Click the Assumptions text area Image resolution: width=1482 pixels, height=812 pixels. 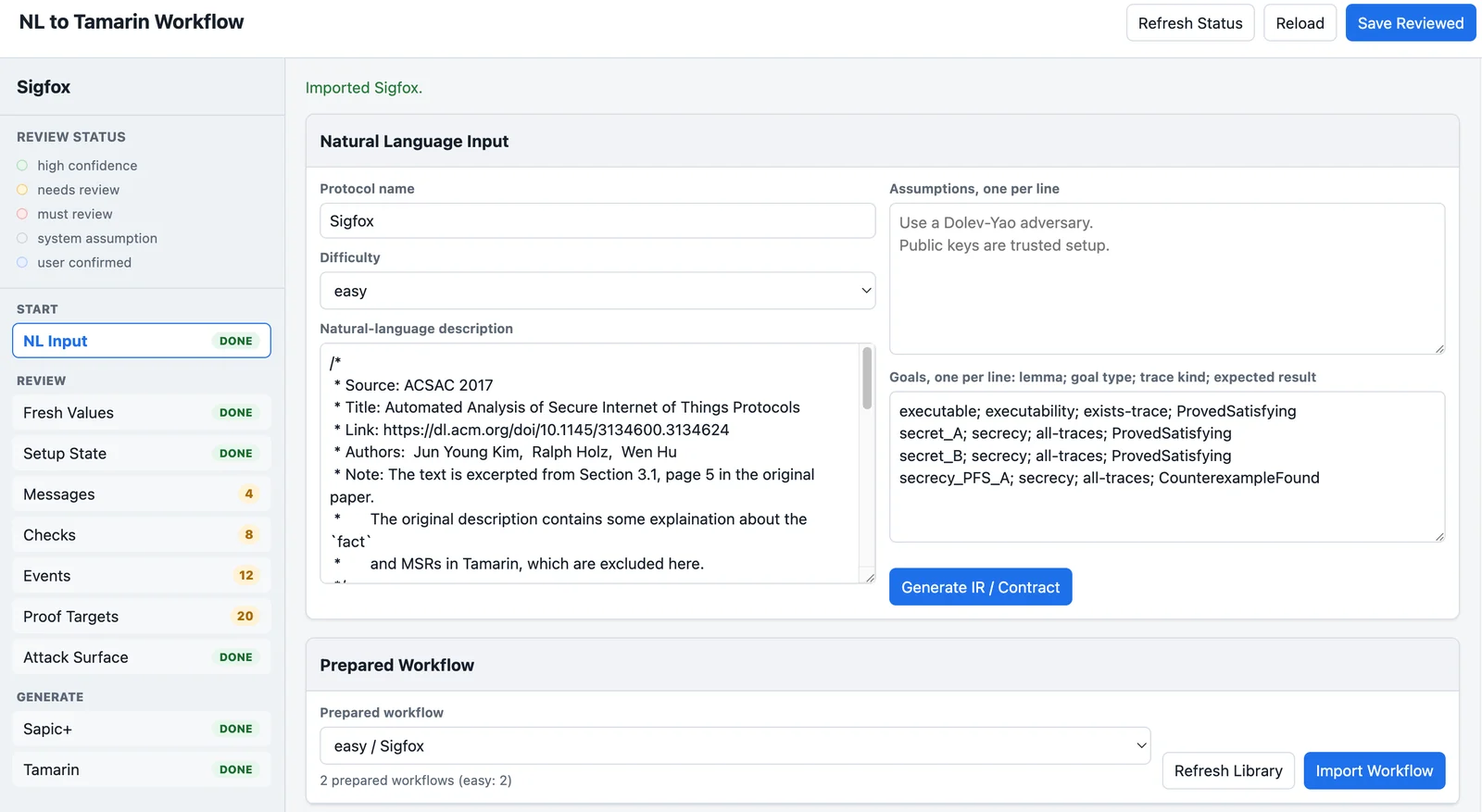click(x=1167, y=279)
